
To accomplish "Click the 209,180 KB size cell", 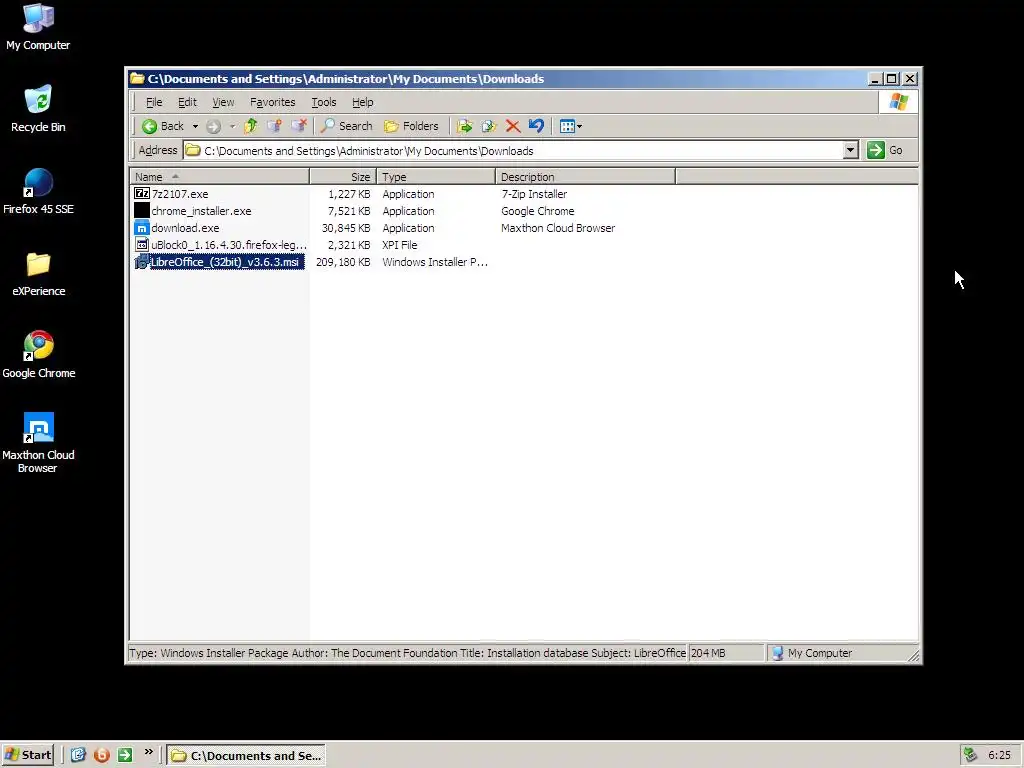I will [343, 262].
